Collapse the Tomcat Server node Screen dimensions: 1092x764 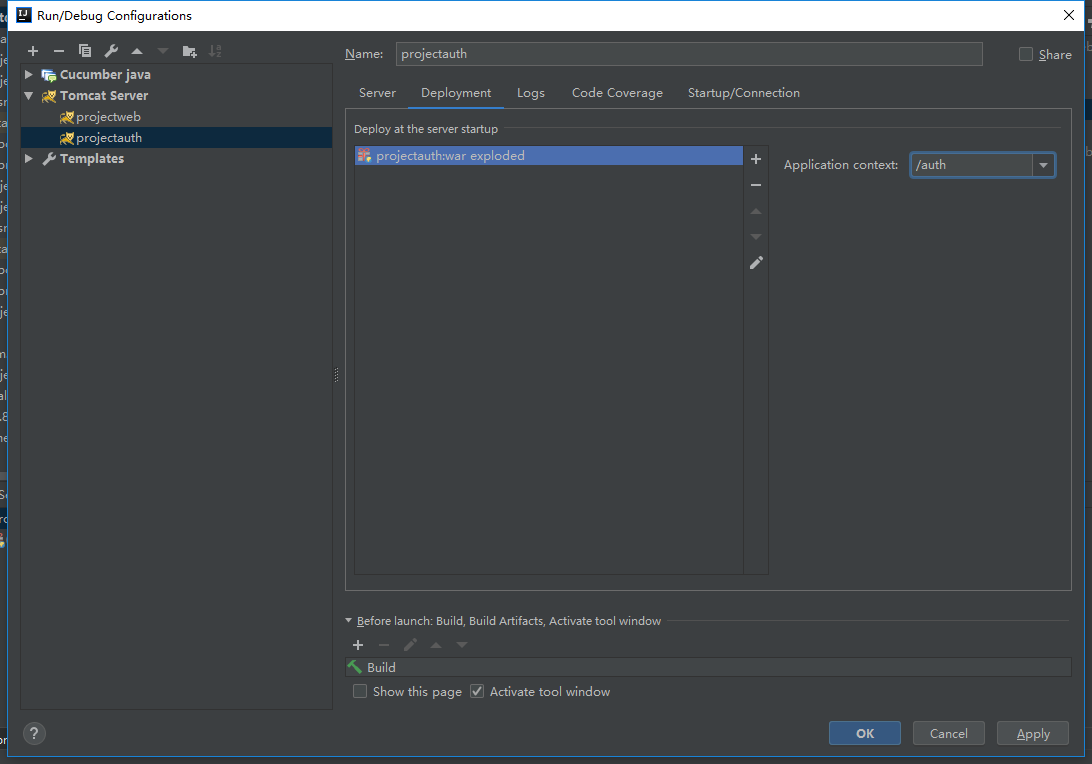click(x=29, y=96)
